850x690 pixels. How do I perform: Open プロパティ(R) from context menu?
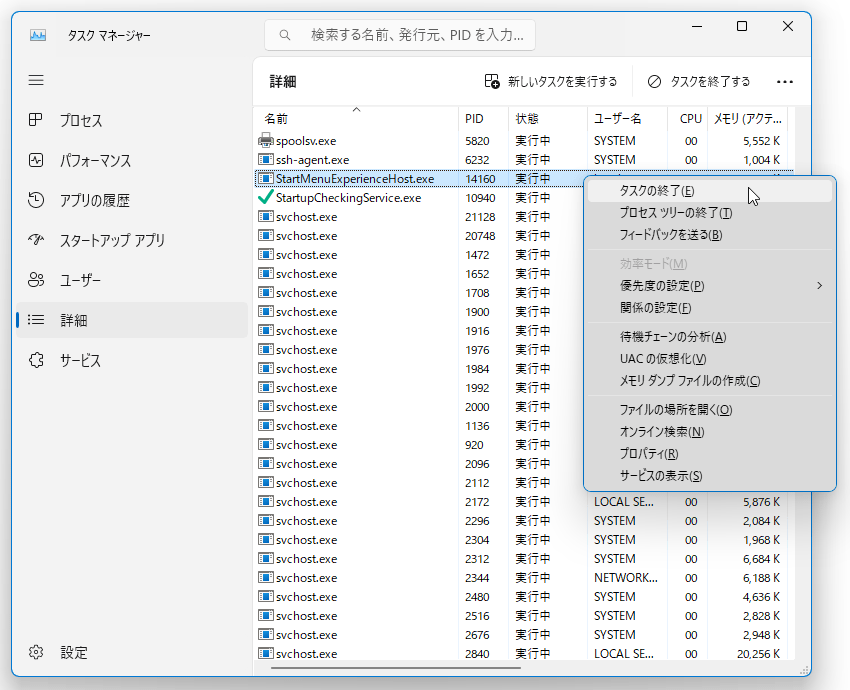point(710,454)
